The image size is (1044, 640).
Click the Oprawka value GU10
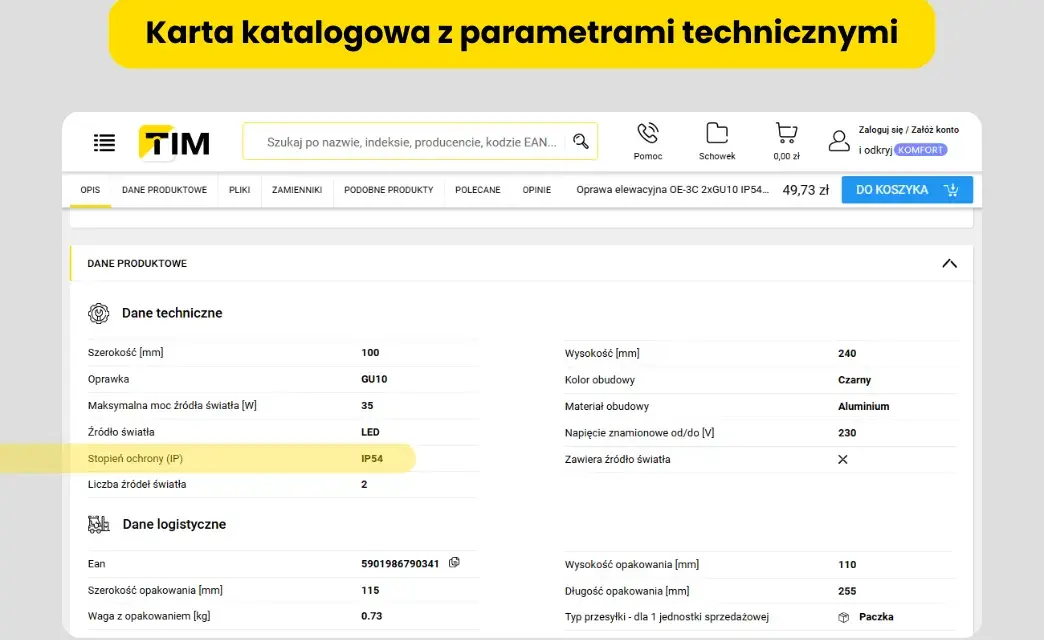click(x=374, y=379)
